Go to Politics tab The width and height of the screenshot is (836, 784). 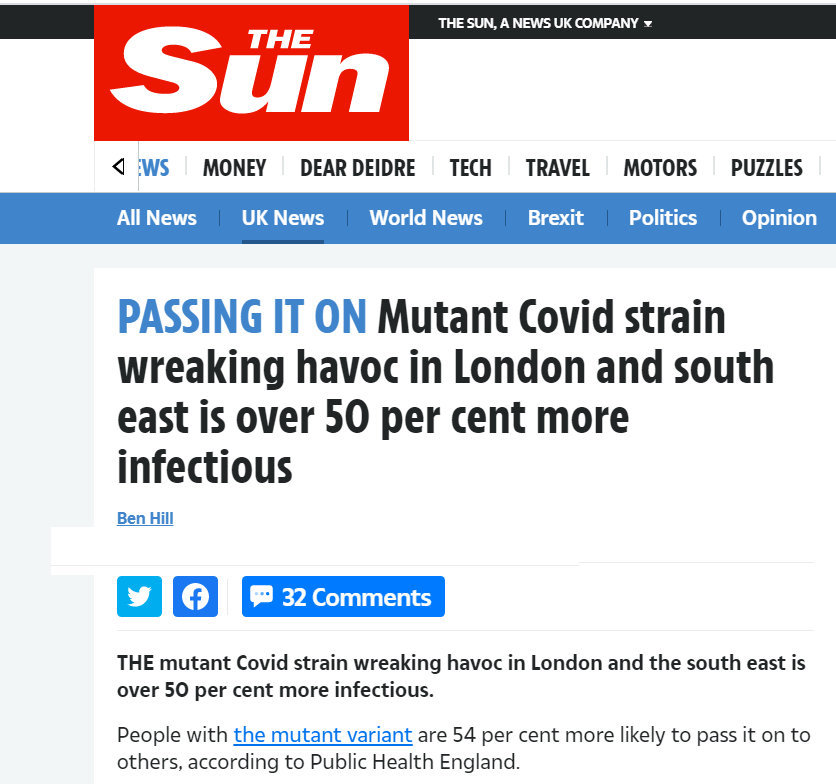pyautogui.click(x=663, y=218)
